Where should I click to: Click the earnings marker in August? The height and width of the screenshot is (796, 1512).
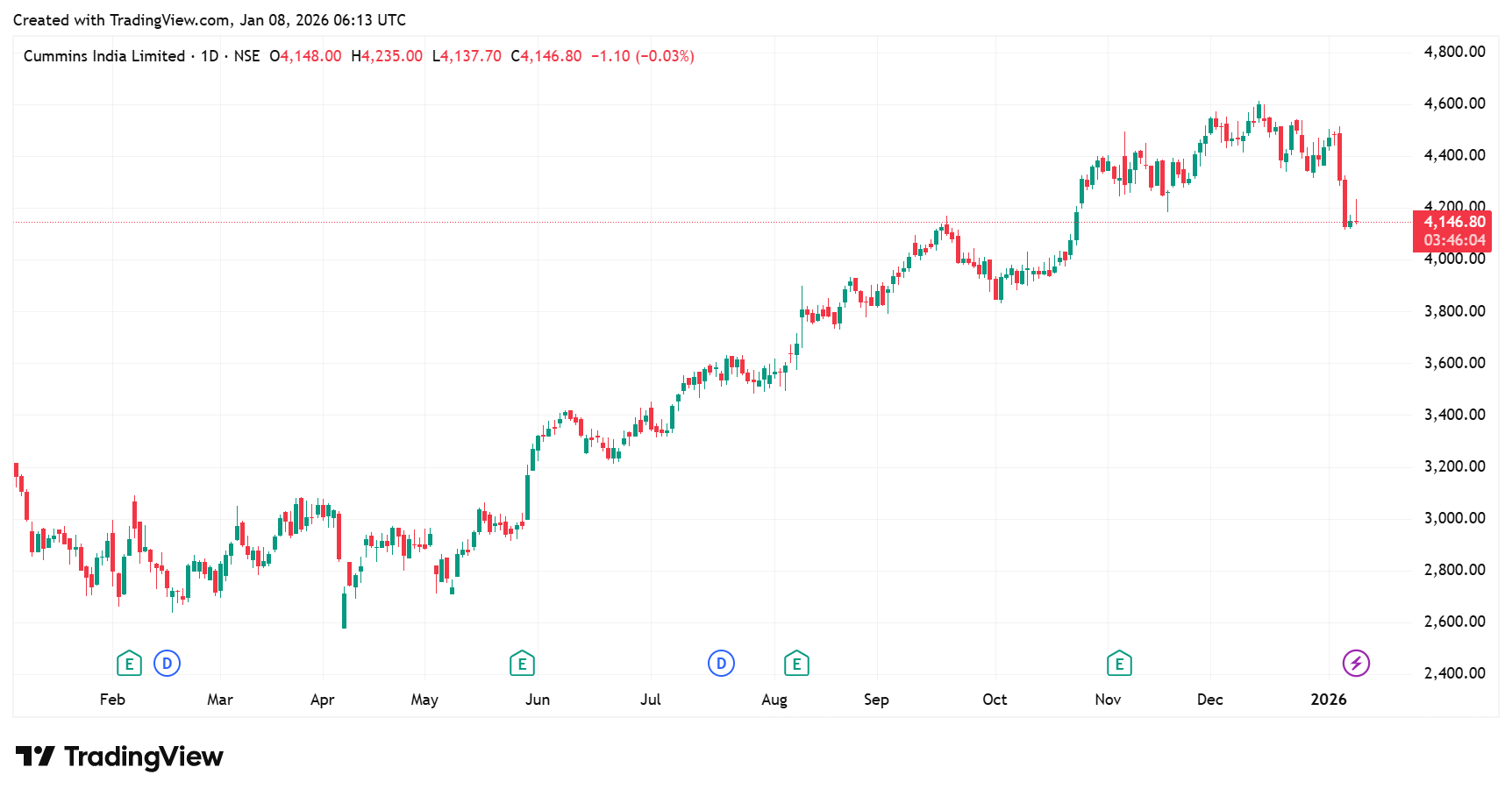[x=796, y=664]
